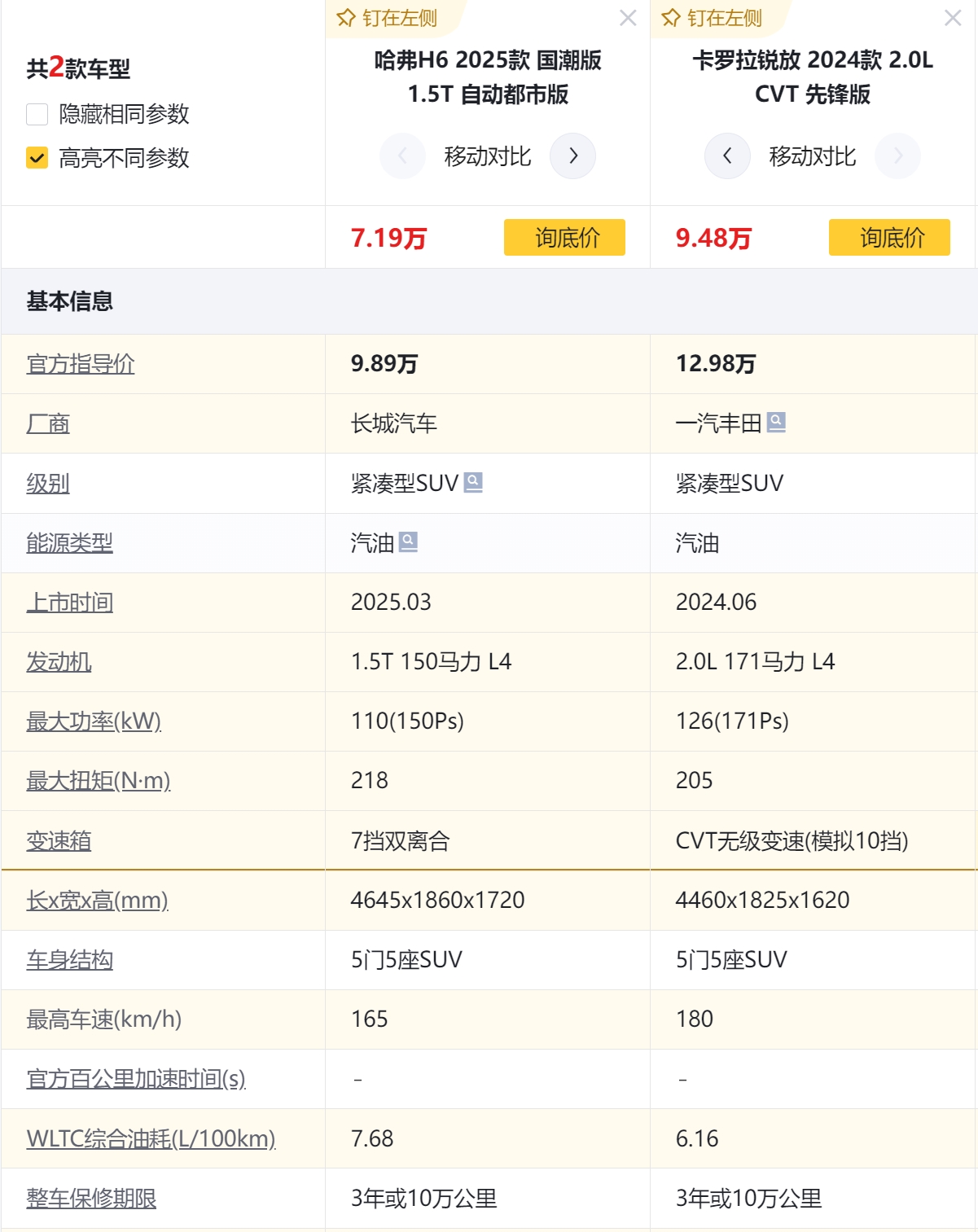Open info icon next to 一汽丰田
The width and height of the screenshot is (978, 1232).
(777, 422)
